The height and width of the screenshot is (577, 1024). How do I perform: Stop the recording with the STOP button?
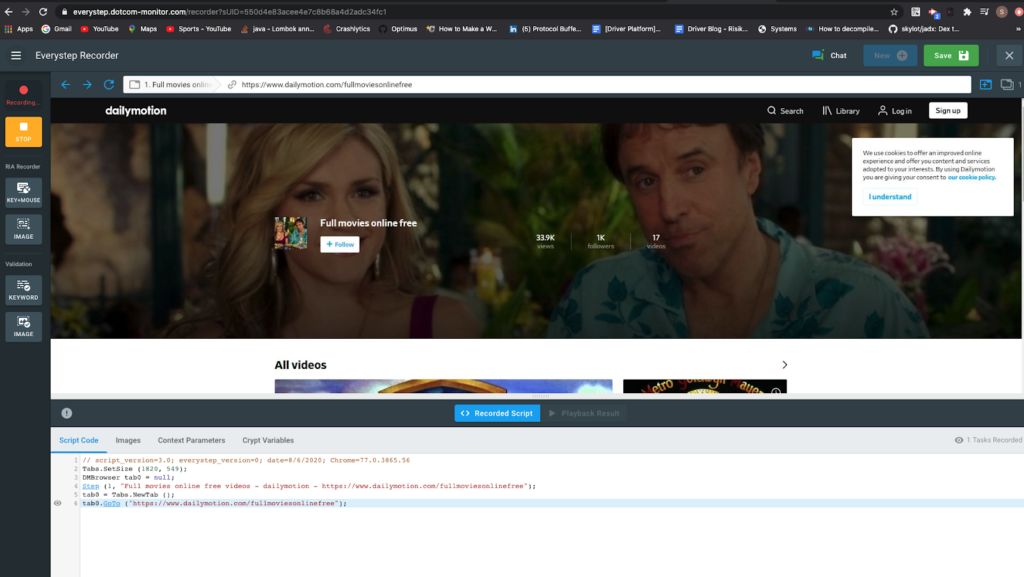pyautogui.click(x=24, y=131)
